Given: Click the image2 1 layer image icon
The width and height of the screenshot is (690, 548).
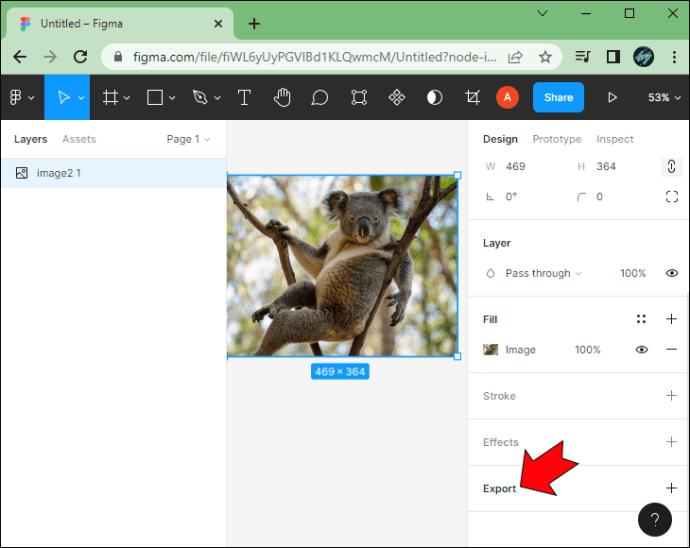Looking at the screenshot, I should click(x=22, y=173).
